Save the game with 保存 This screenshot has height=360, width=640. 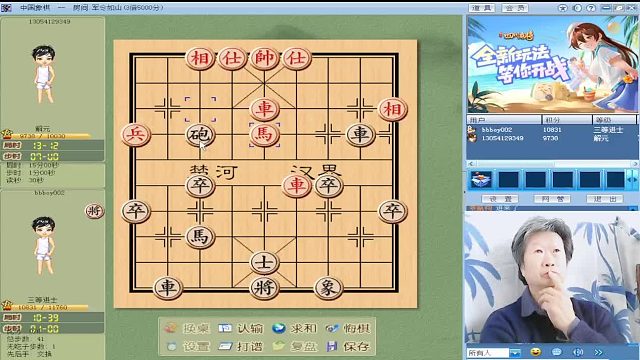click(x=348, y=346)
